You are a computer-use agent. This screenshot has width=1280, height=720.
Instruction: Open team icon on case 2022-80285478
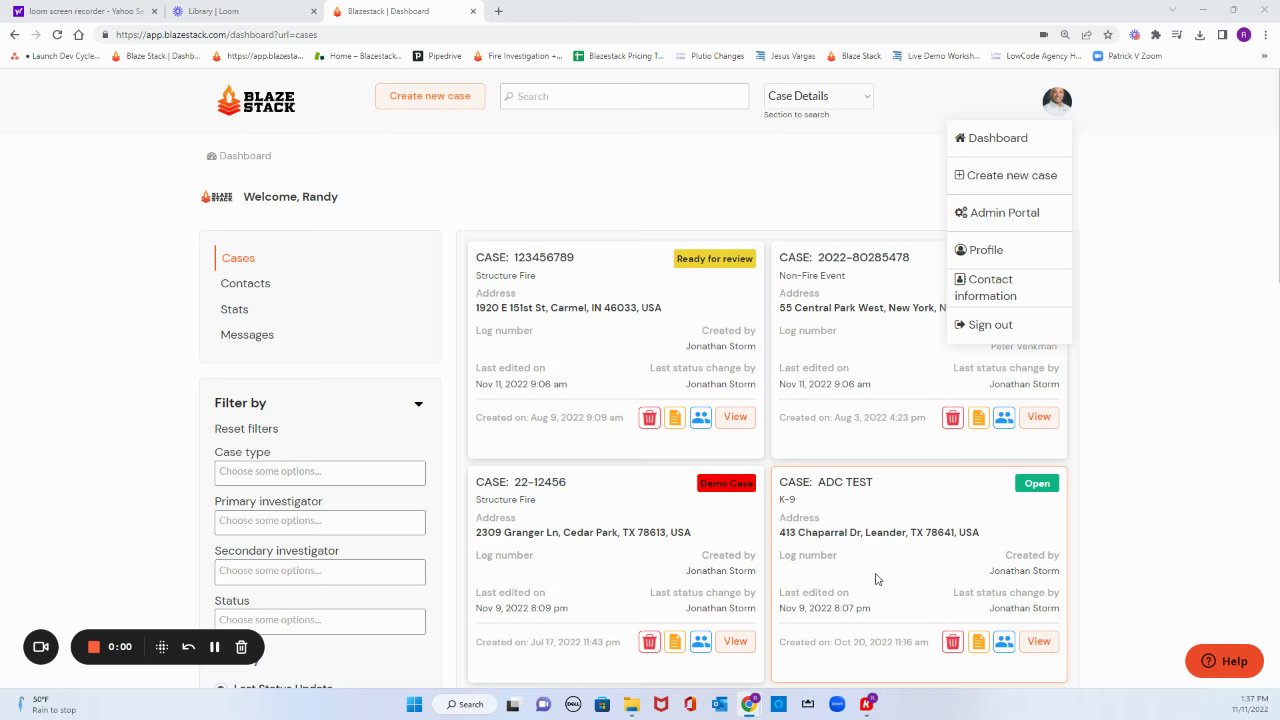(1004, 417)
